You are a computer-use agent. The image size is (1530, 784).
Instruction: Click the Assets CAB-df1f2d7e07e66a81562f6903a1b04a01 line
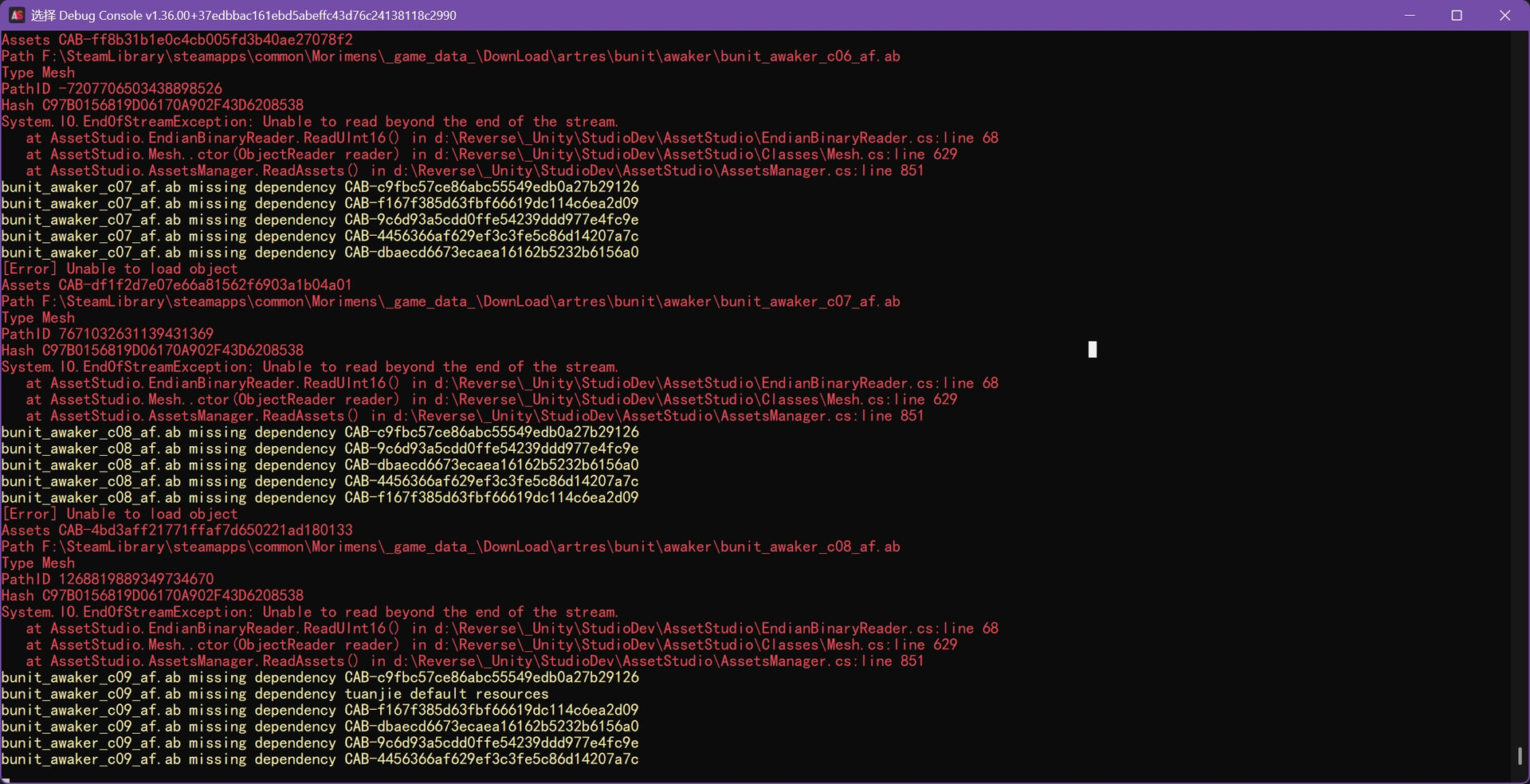176,285
